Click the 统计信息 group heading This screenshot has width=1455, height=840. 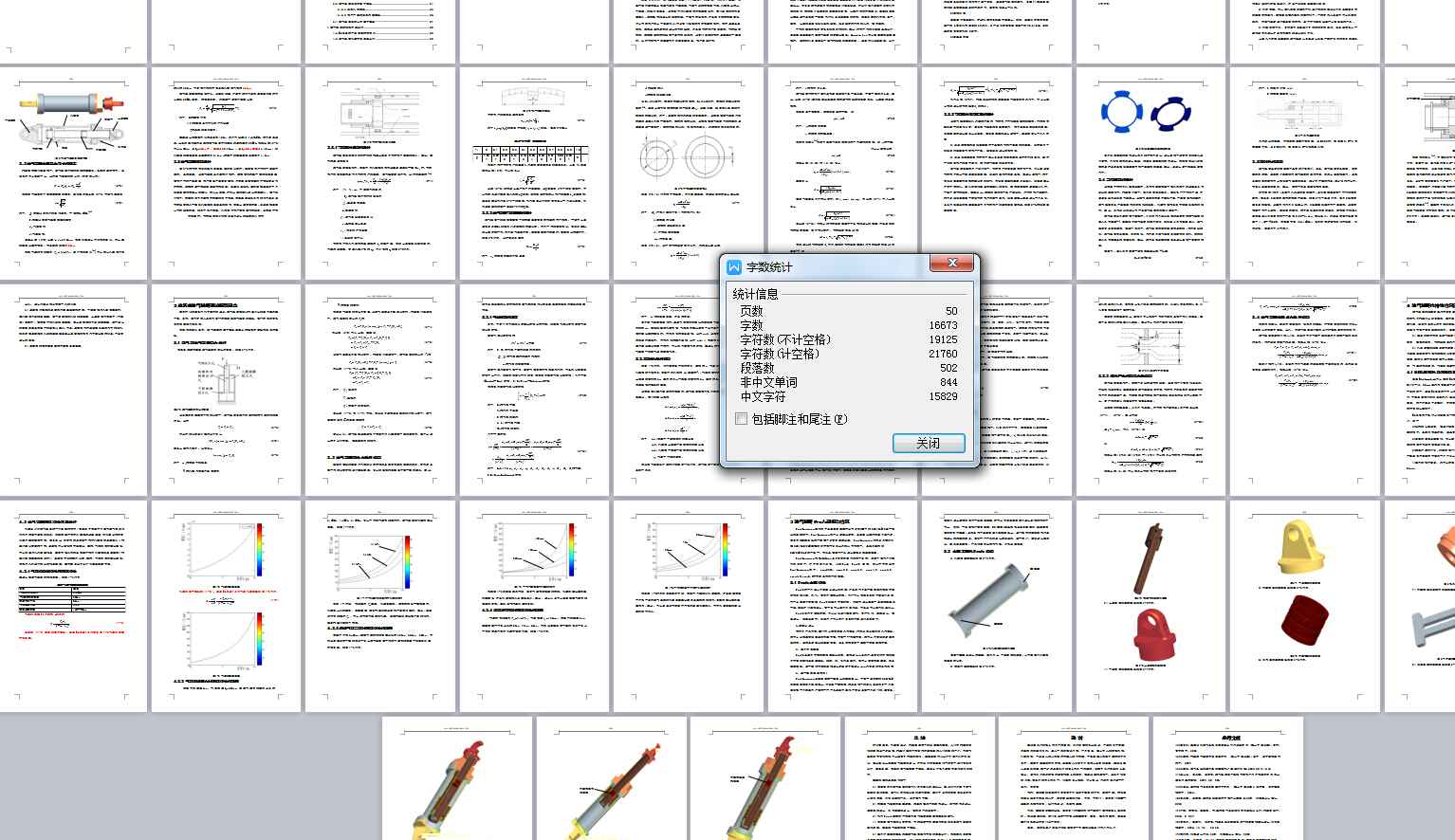[756, 294]
